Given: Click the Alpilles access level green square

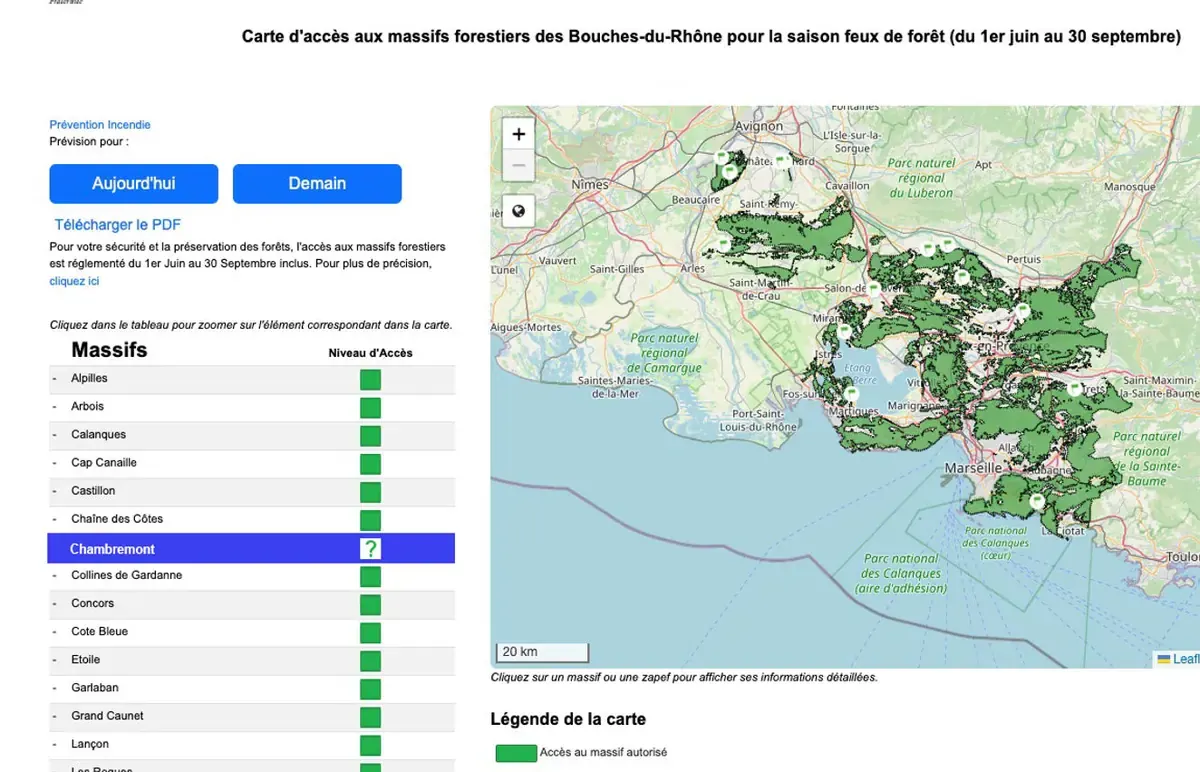Looking at the screenshot, I should pyautogui.click(x=370, y=379).
